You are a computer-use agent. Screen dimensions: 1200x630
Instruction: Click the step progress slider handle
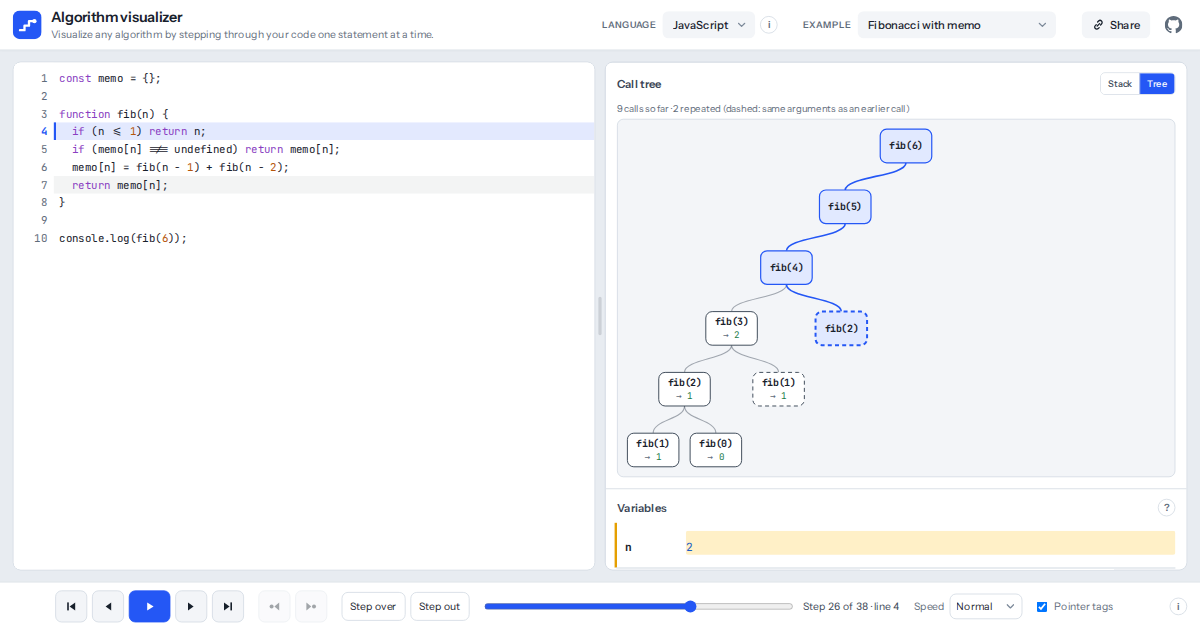click(x=691, y=606)
